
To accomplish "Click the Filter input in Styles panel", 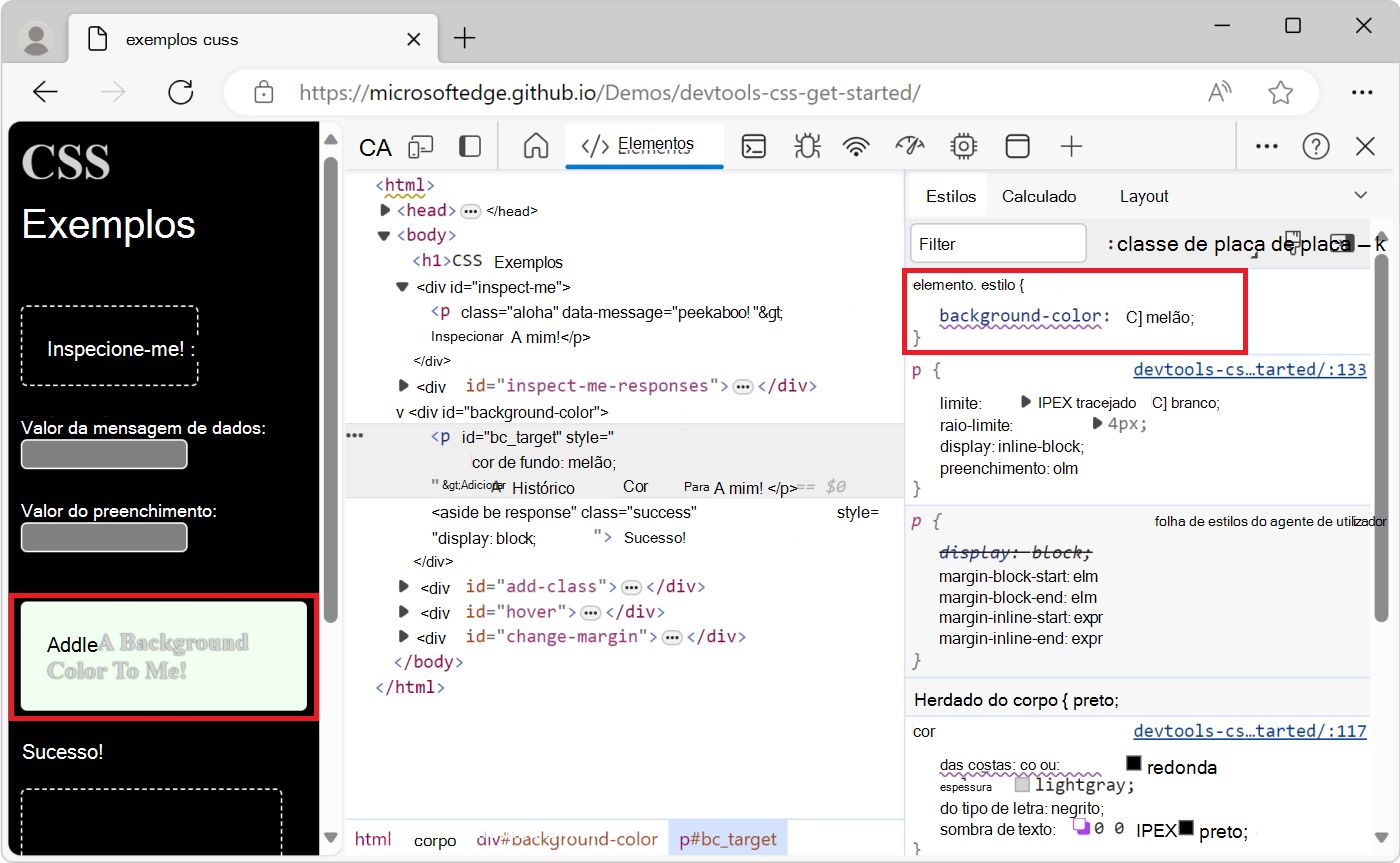I will (x=997, y=243).
